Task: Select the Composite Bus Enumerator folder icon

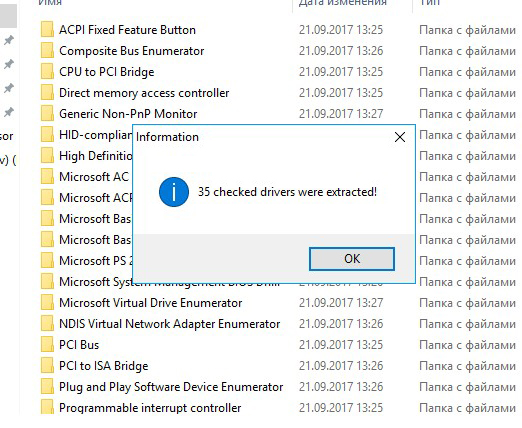Action: point(47,51)
